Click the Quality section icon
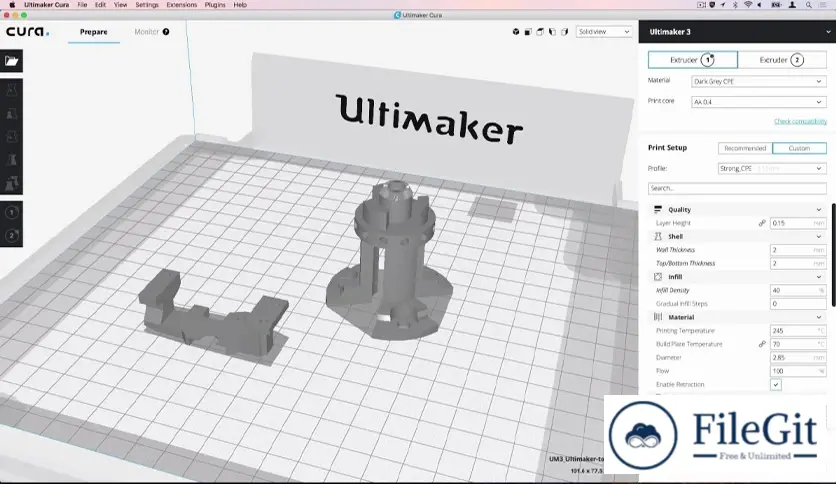Viewport: 836px width, 484px height. click(x=658, y=209)
